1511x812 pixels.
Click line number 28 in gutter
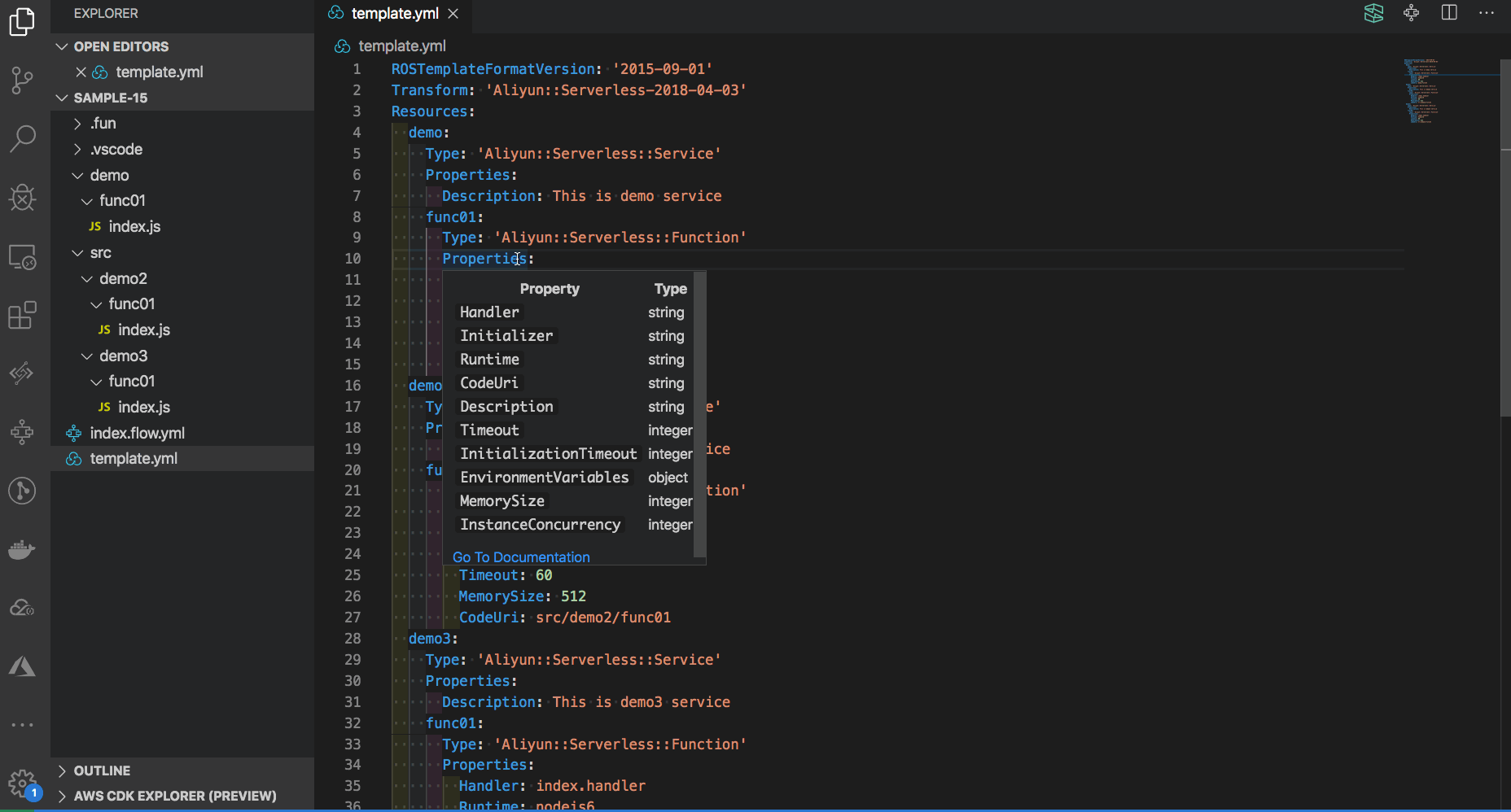(353, 639)
